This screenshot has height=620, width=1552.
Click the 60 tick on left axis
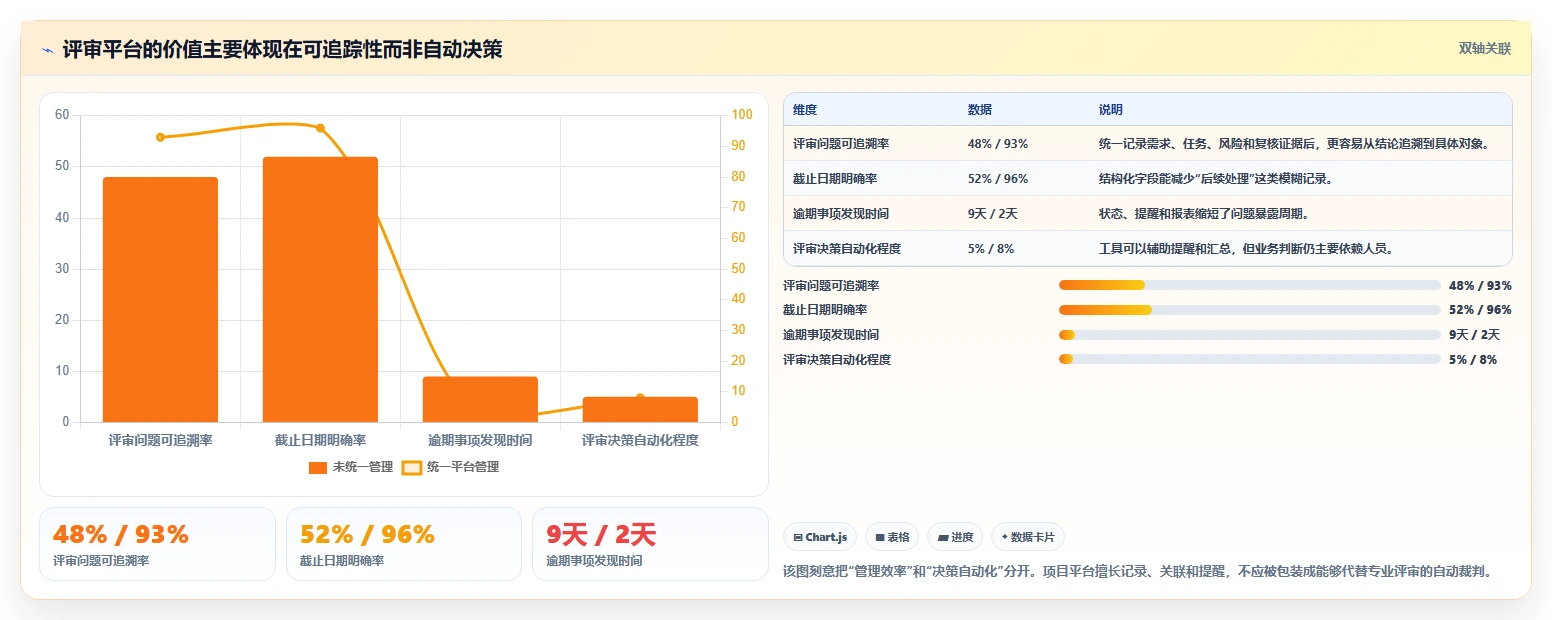[62, 115]
